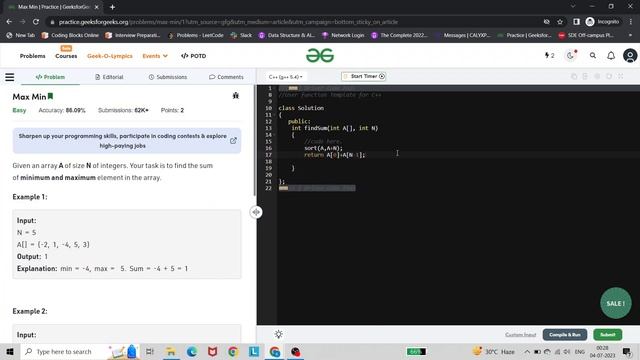Viewport: 640px width, 360px height.
Task: Toggle editor theme brightness icon
Action: pos(278,334)
